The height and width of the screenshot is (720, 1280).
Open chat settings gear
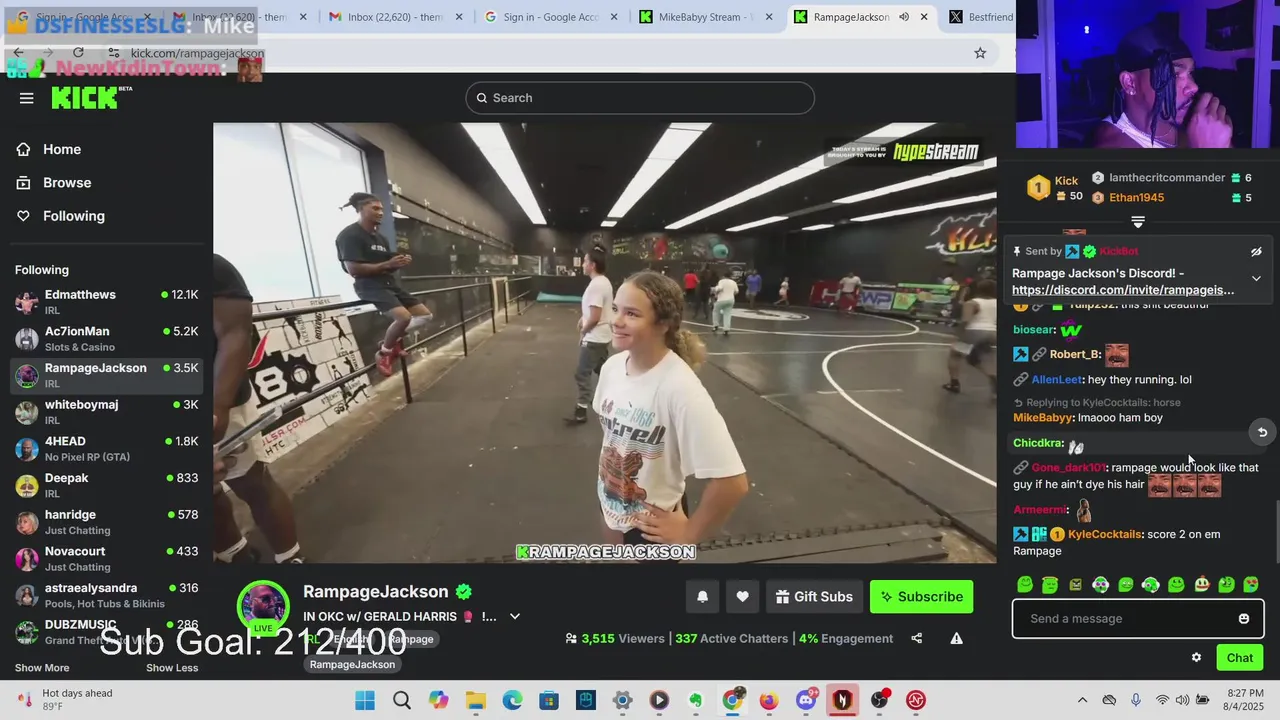(1196, 658)
